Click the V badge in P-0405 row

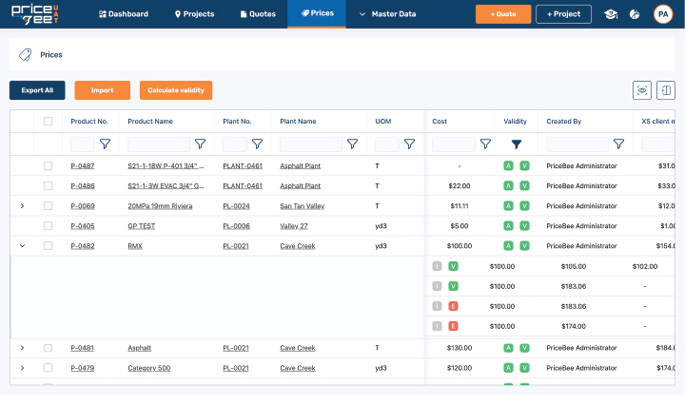coord(525,226)
